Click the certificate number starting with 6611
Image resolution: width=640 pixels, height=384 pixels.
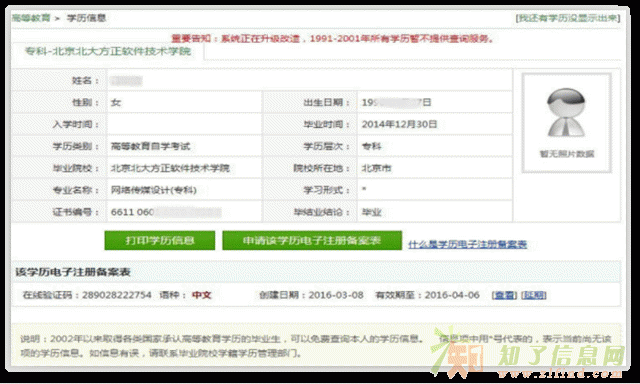[x=166, y=212]
